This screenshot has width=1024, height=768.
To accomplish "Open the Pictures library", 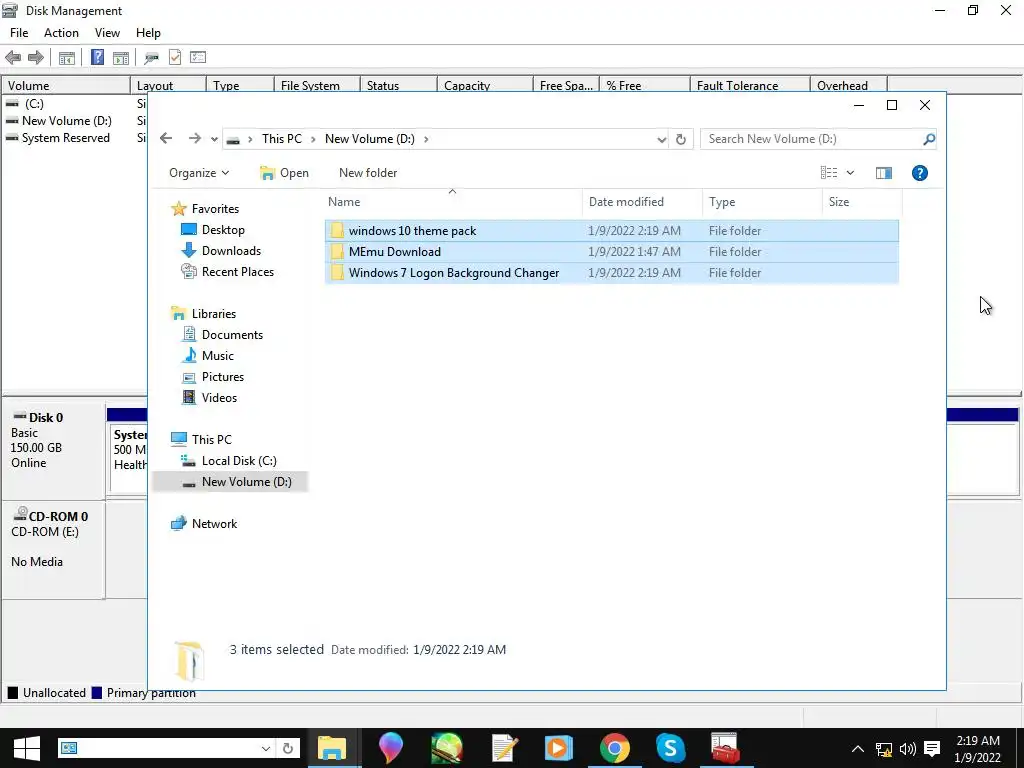I will coord(223,377).
